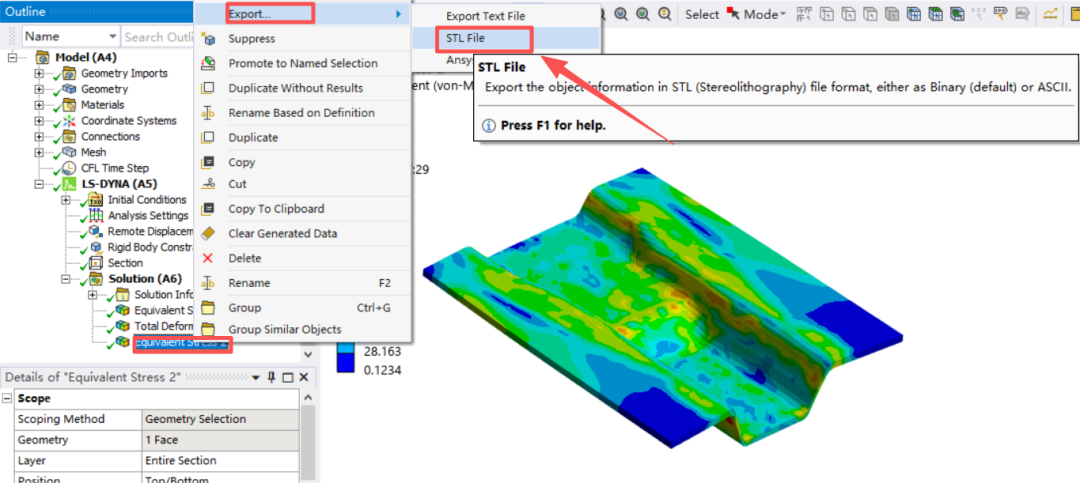Click the 'Geometry Selection' value cell
The width and height of the screenshot is (1080, 483).
tap(220, 419)
